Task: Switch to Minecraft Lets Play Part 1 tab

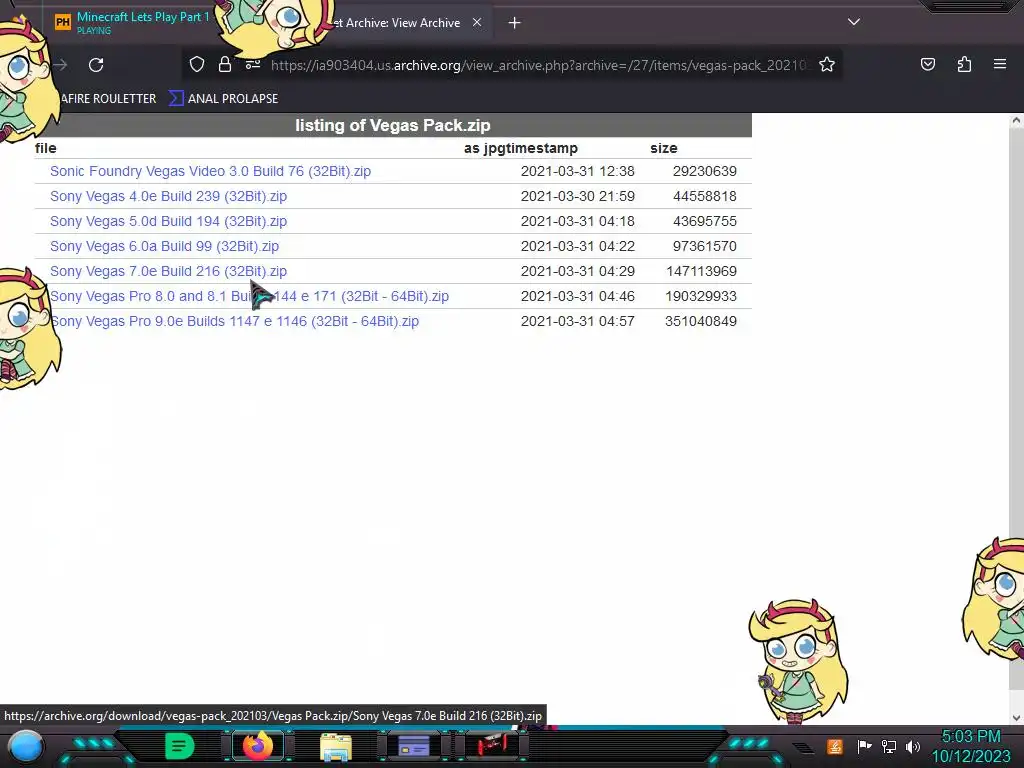Action: (134, 22)
